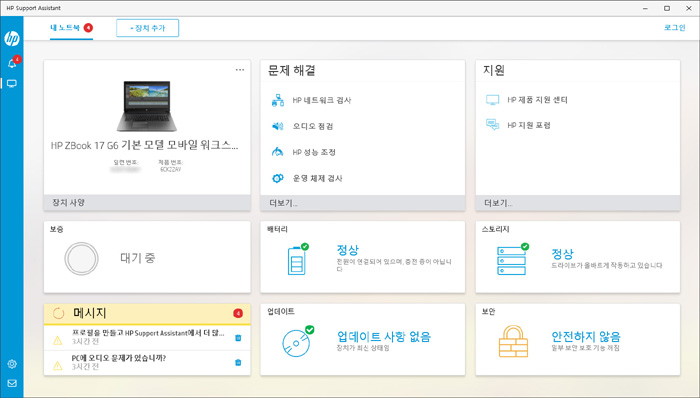Switch to 내 노트북 tab
The image size is (700, 398).
tap(71, 28)
